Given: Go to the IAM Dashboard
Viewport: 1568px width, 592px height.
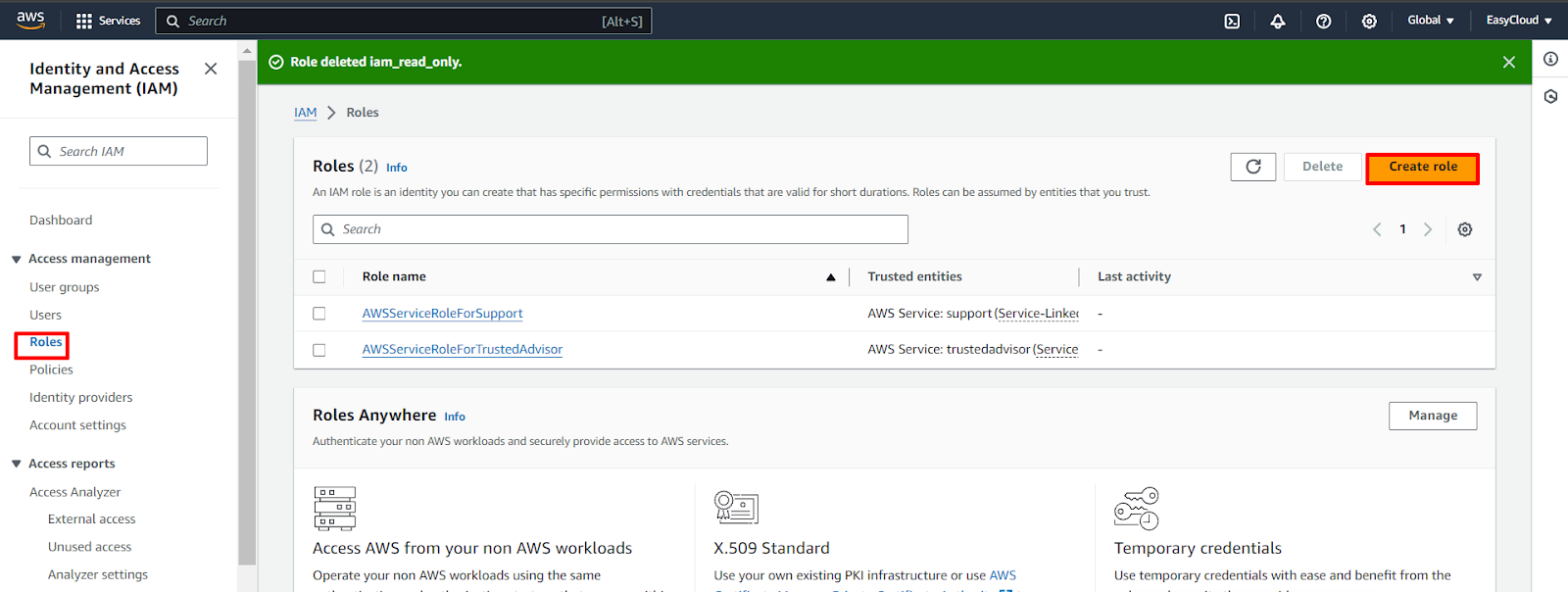Looking at the screenshot, I should [x=61, y=221].
